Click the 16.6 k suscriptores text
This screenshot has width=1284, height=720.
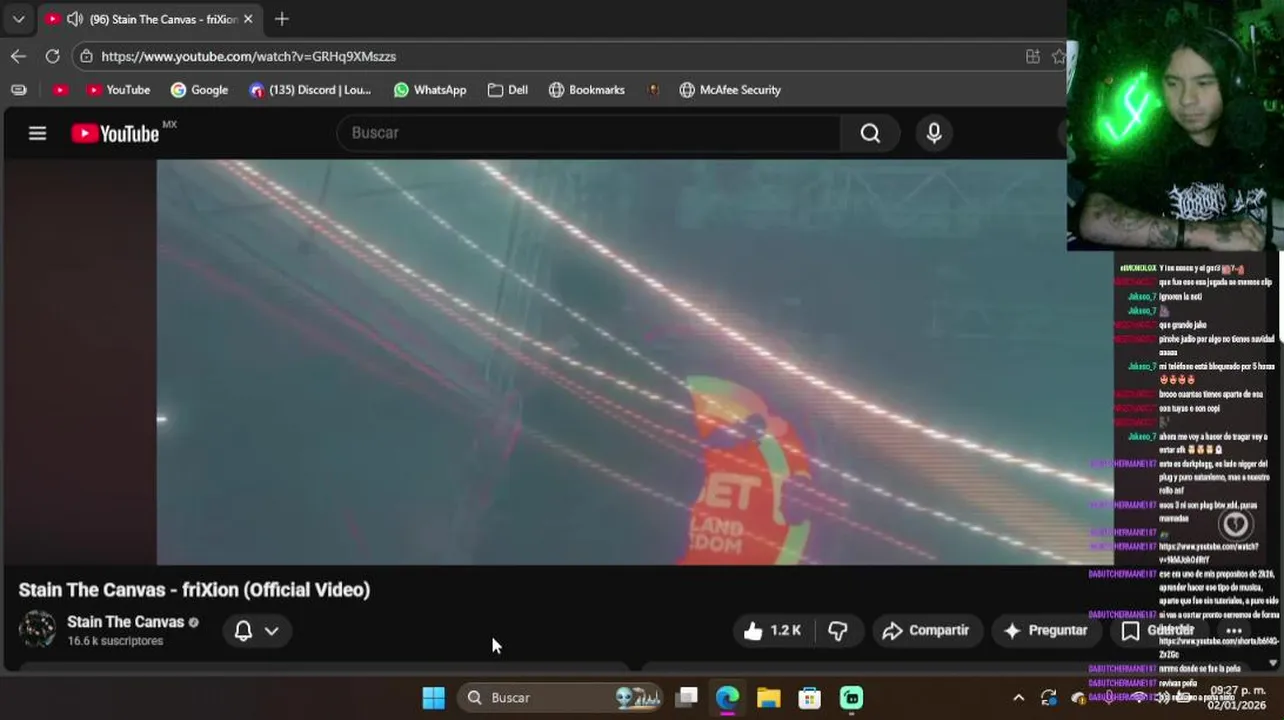click(115, 641)
